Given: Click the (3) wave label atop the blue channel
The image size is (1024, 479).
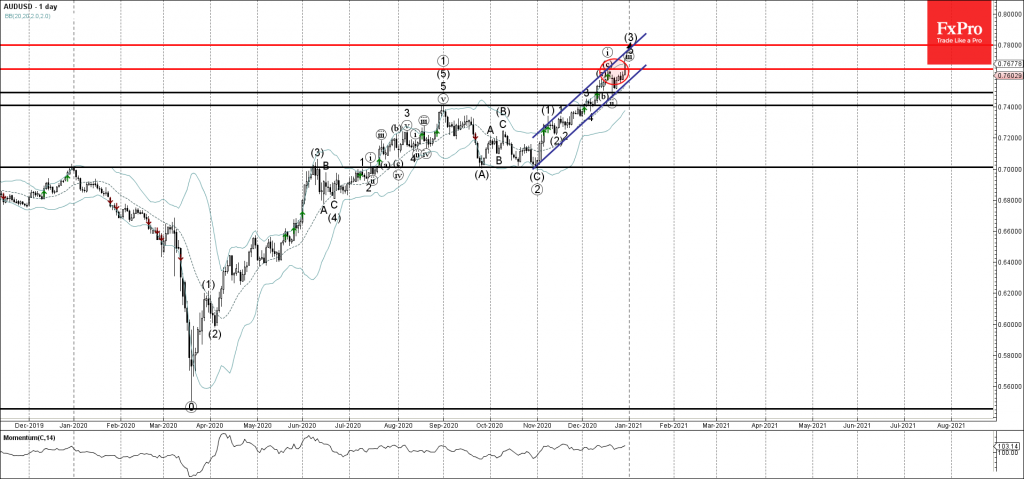Looking at the screenshot, I should (630, 38).
